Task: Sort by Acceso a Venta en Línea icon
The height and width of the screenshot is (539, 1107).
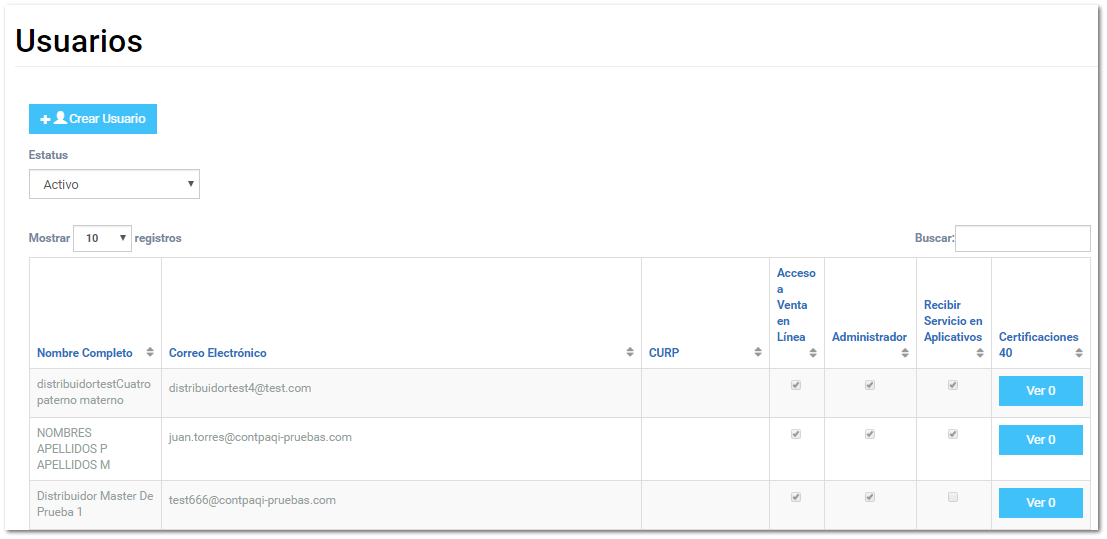Action: point(813,352)
